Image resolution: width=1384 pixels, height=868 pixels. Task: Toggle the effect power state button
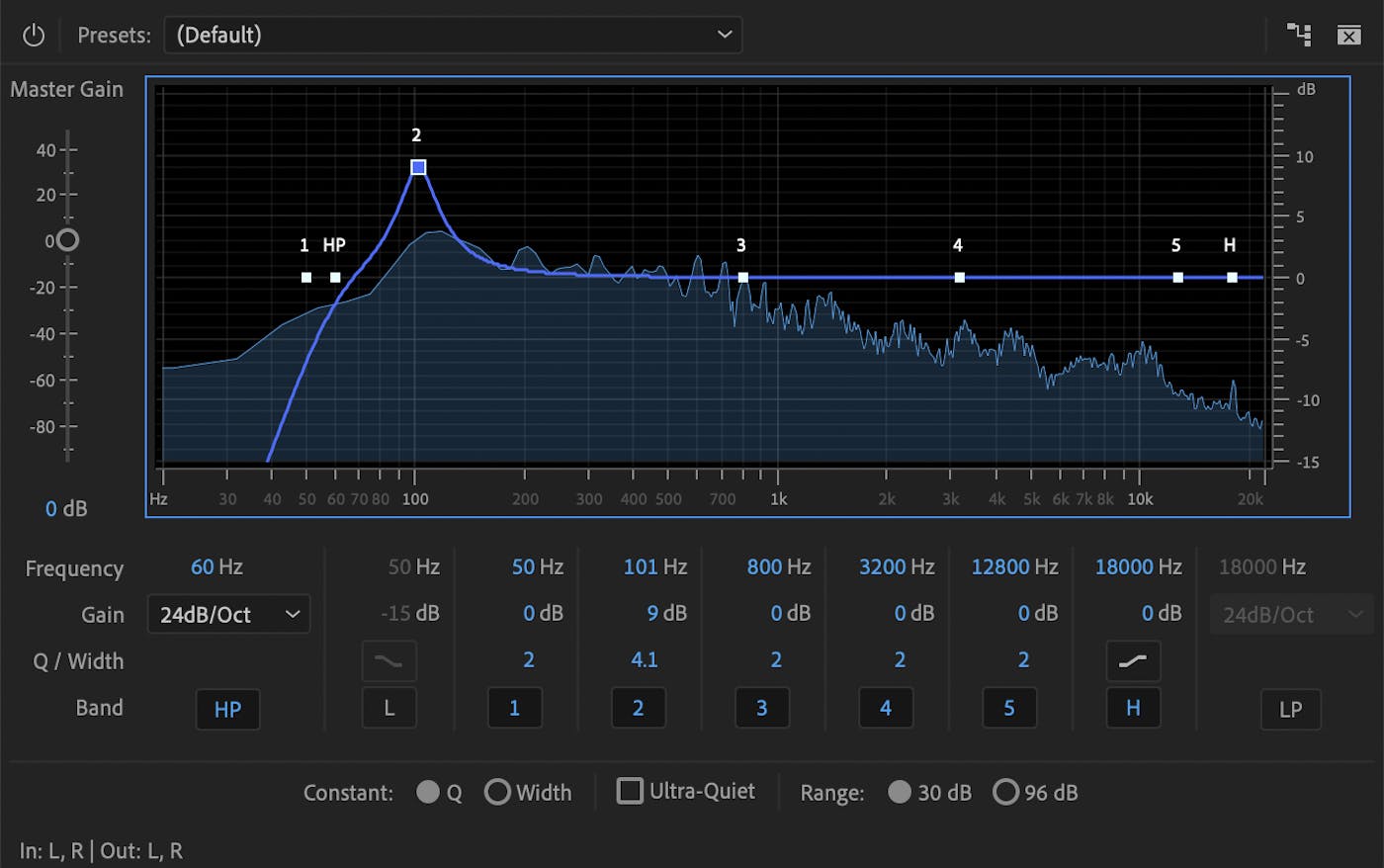click(34, 36)
